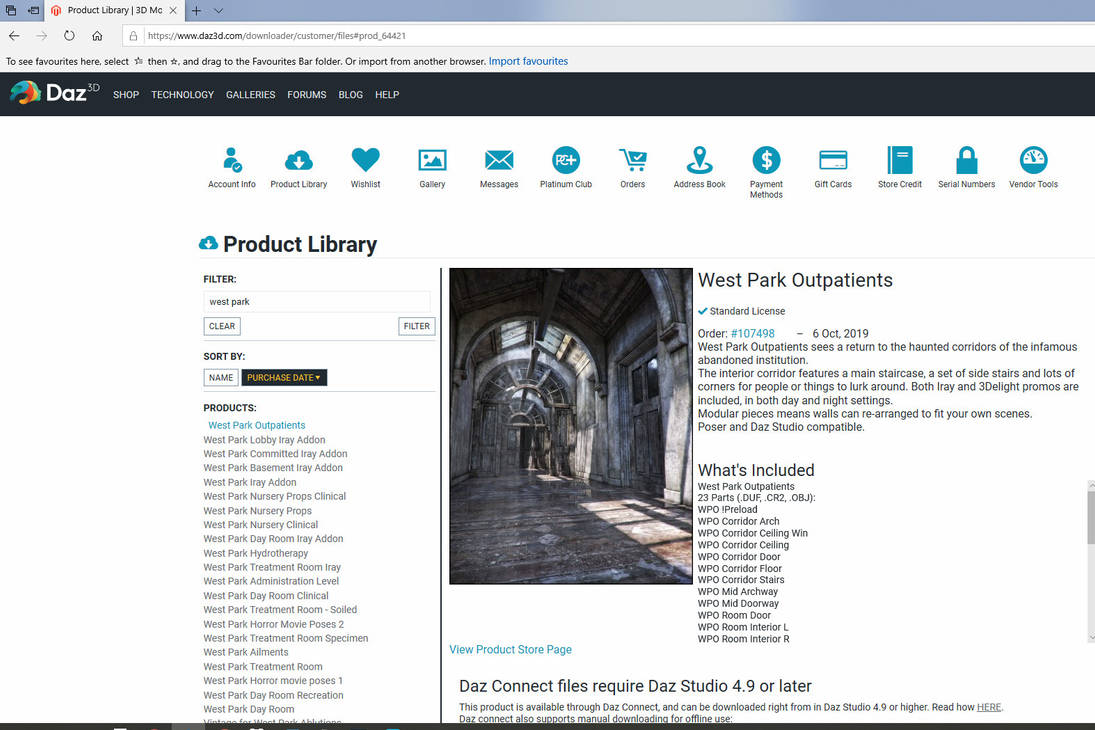
Task: Open order #107498 link
Action: tap(752, 333)
